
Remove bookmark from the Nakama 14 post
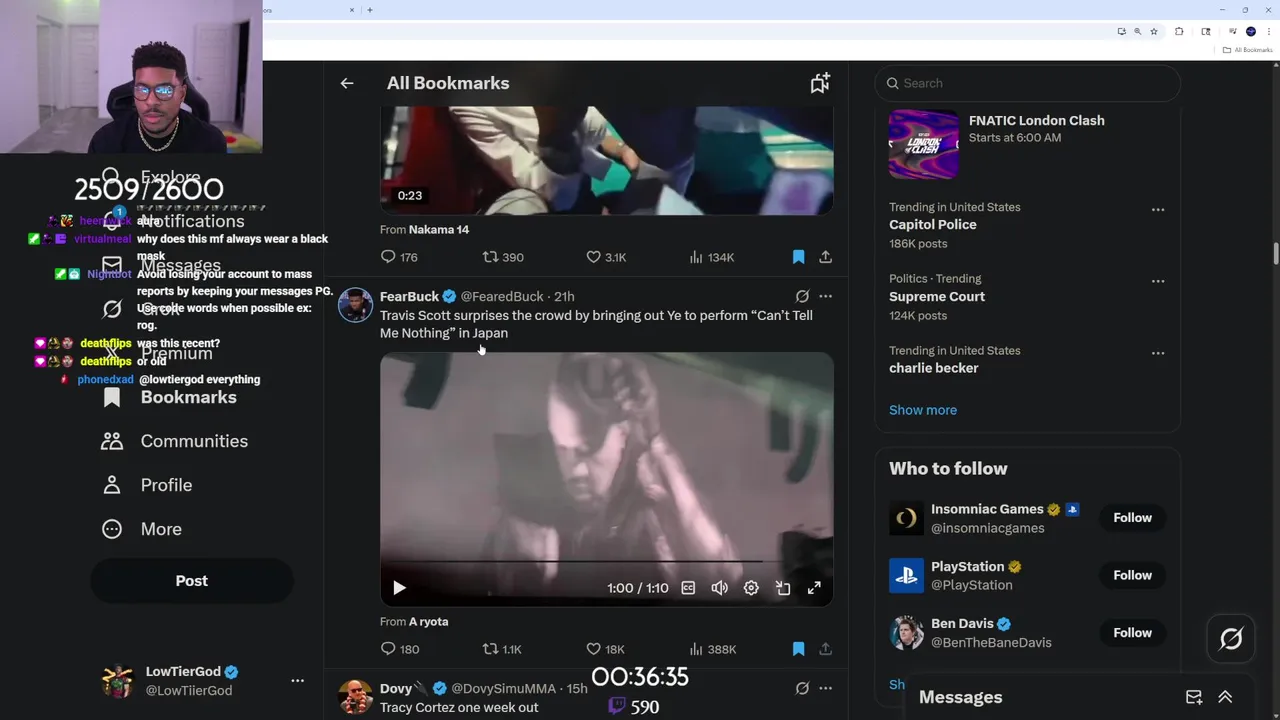coord(798,257)
